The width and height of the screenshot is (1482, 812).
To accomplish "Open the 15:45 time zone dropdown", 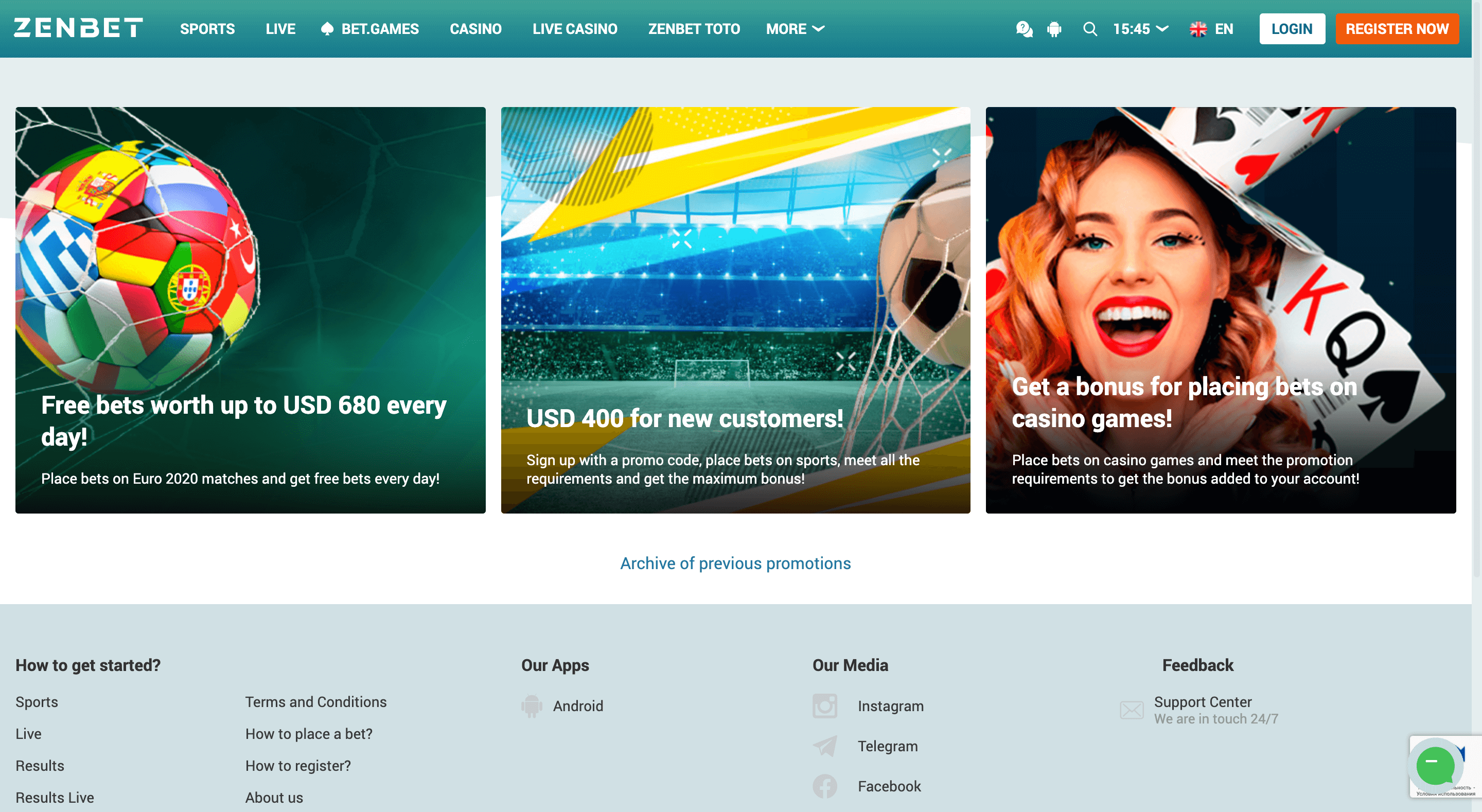I will (x=1140, y=29).
